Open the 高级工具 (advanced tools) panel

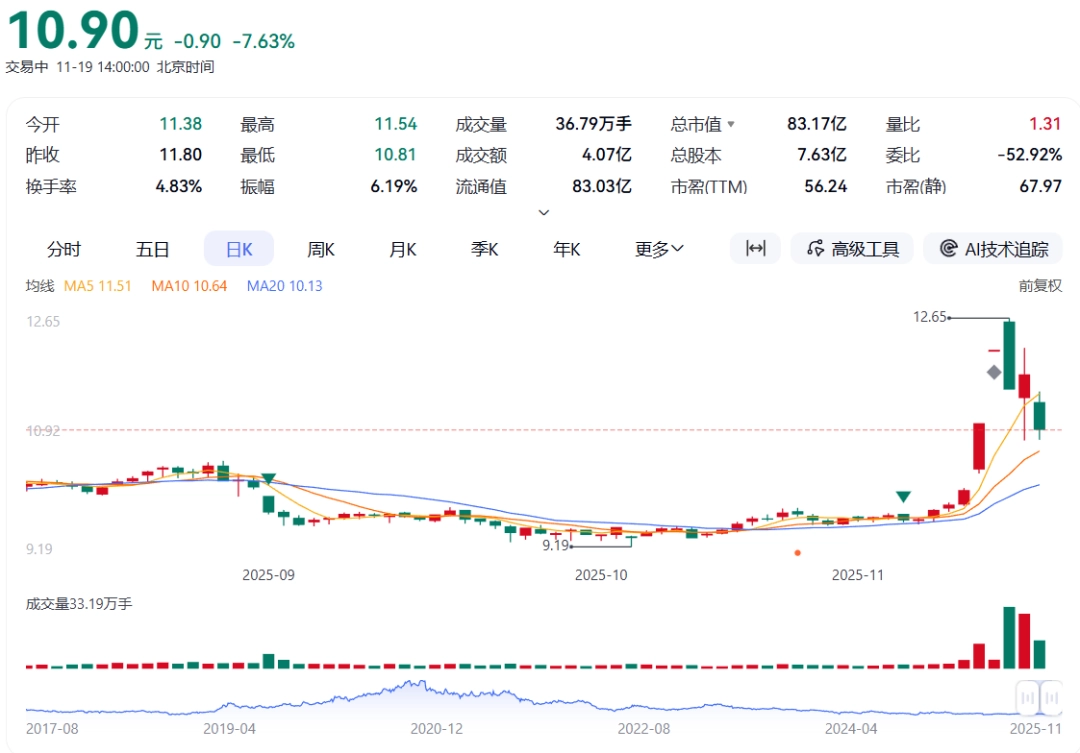coord(851,249)
